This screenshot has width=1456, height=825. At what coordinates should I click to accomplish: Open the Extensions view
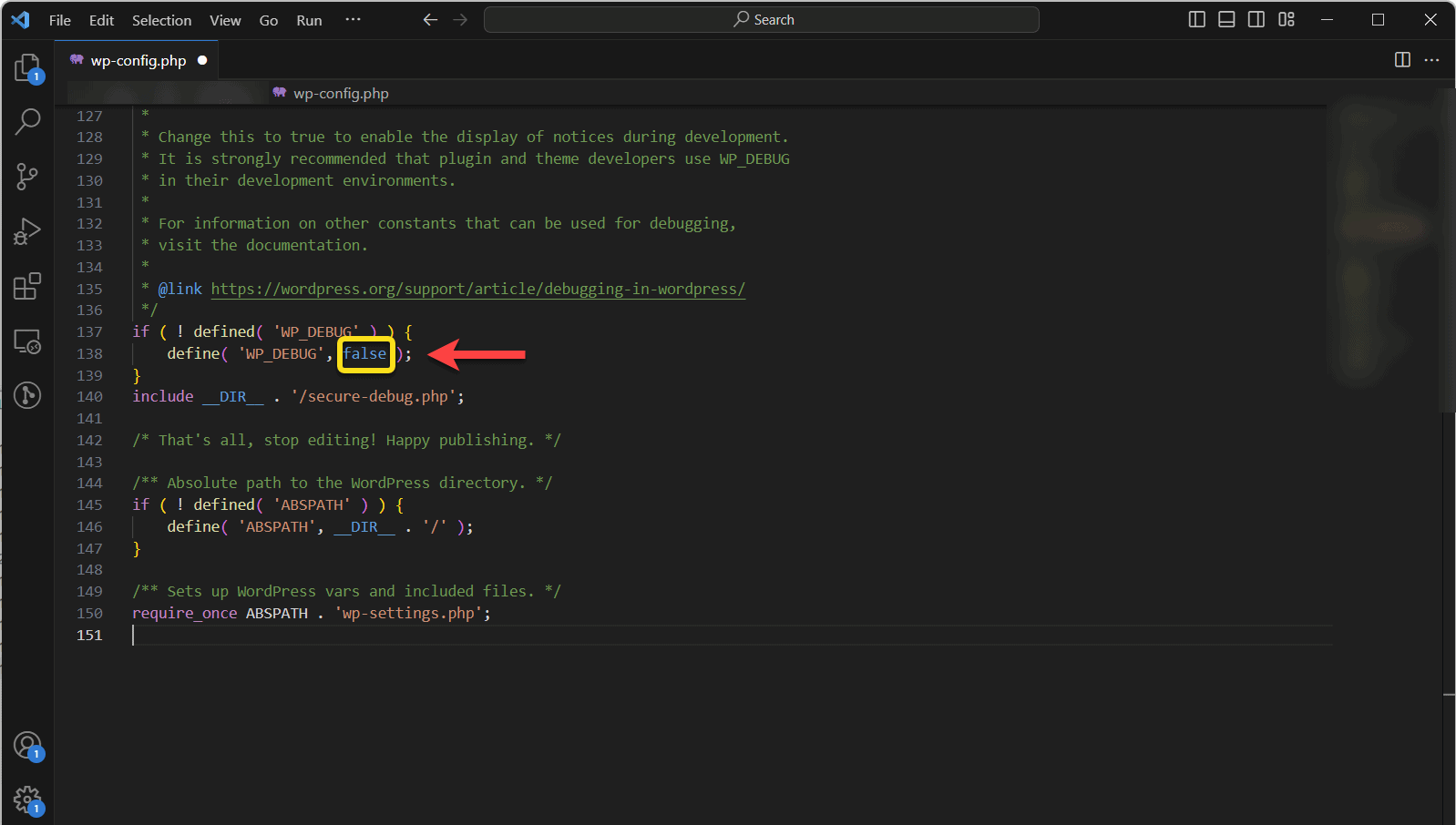coord(27,286)
